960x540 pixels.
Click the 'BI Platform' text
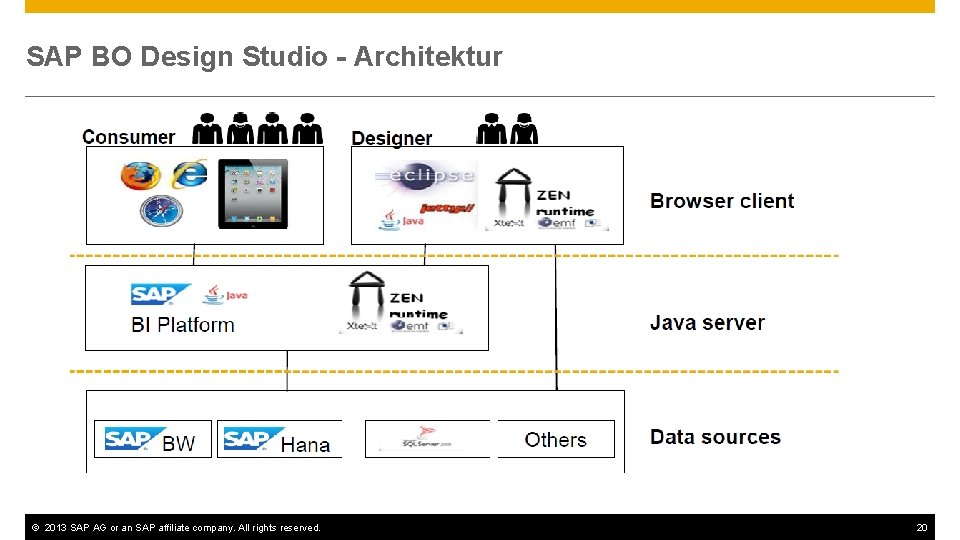coord(182,324)
